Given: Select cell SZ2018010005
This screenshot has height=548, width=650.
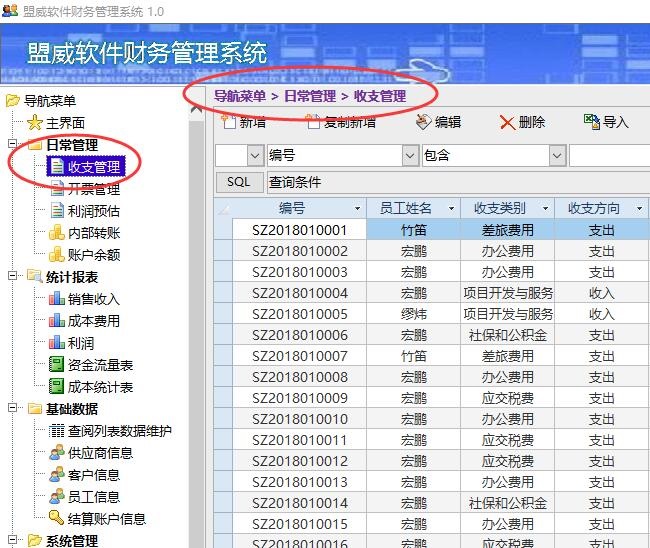Looking at the screenshot, I should click(299, 314).
